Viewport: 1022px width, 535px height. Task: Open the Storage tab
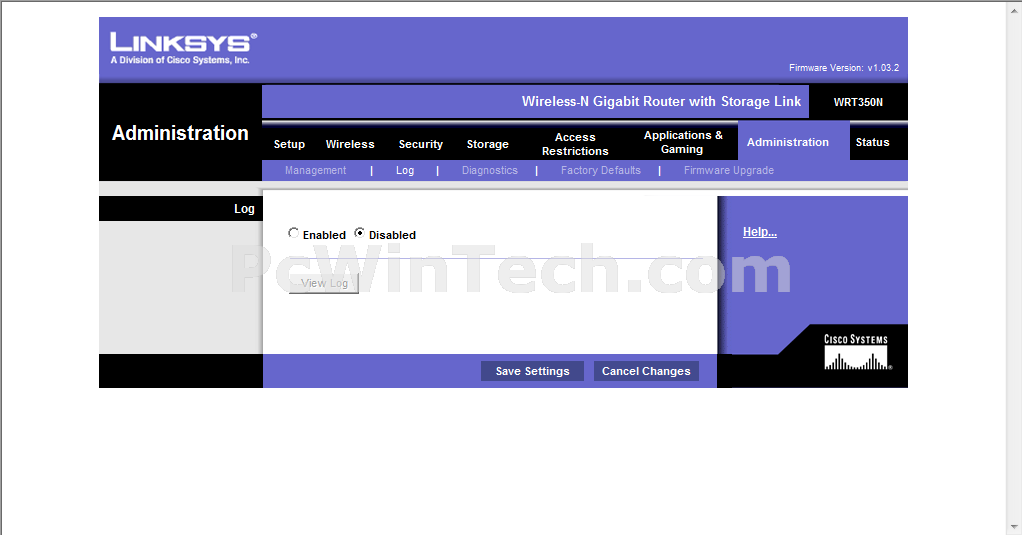488,144
